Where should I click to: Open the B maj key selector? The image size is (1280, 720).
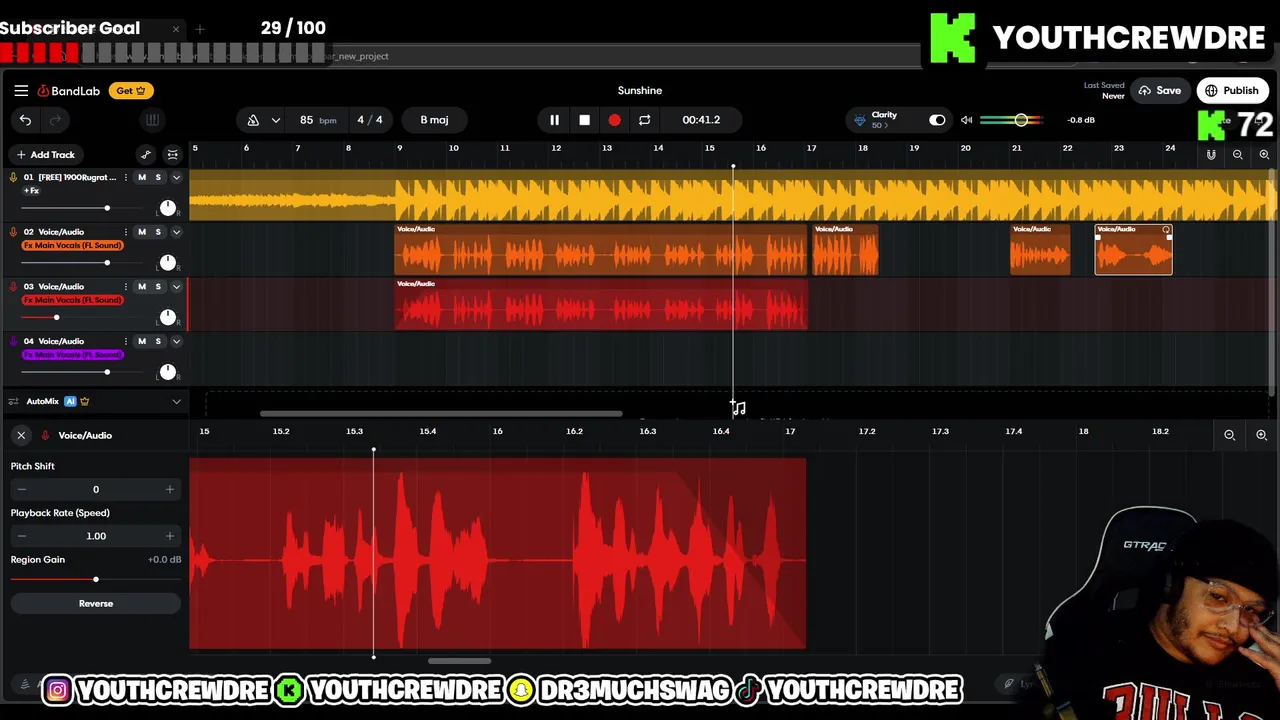[434, 120]
